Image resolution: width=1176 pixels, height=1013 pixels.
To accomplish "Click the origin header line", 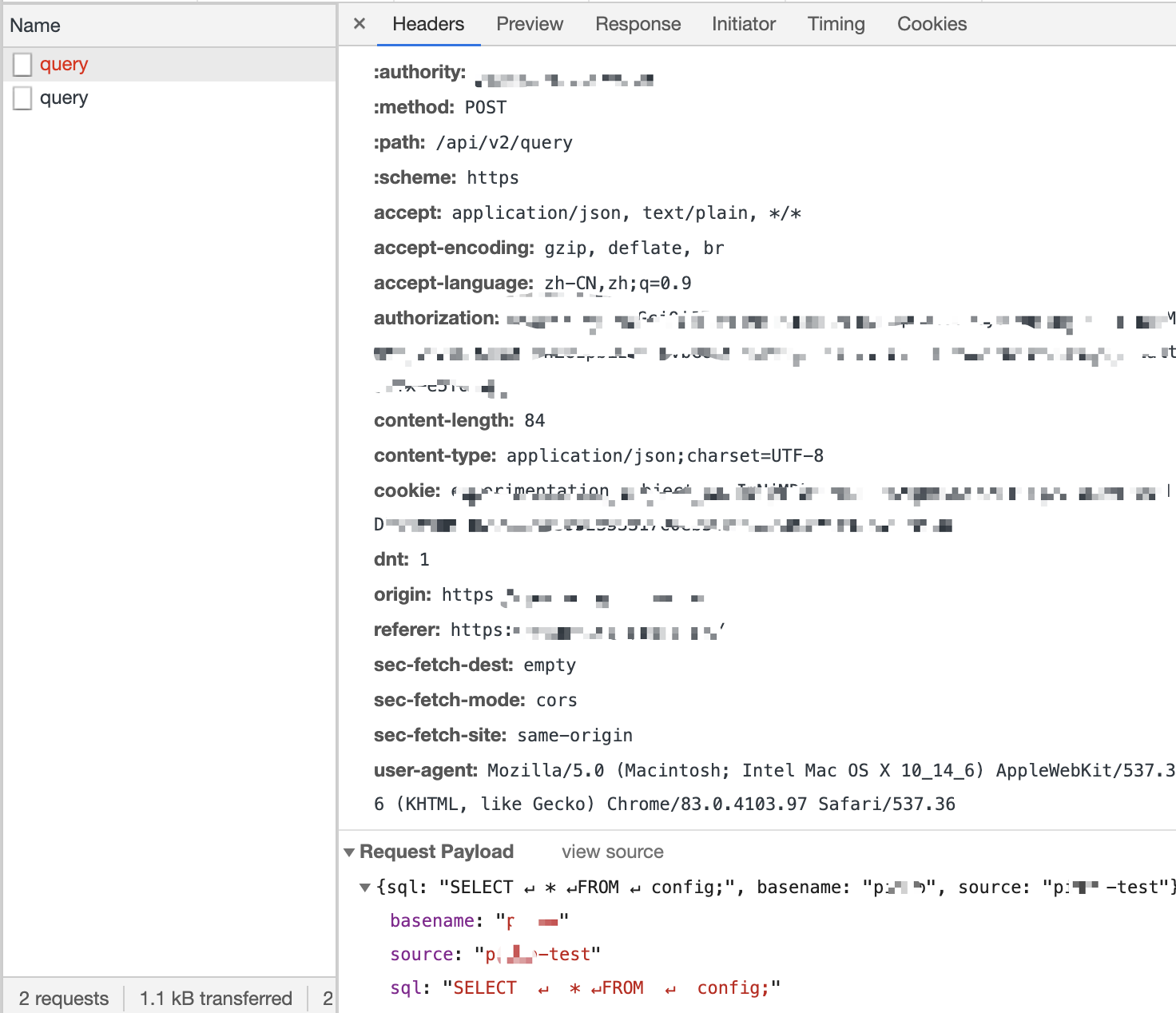I will coord(539,595).
